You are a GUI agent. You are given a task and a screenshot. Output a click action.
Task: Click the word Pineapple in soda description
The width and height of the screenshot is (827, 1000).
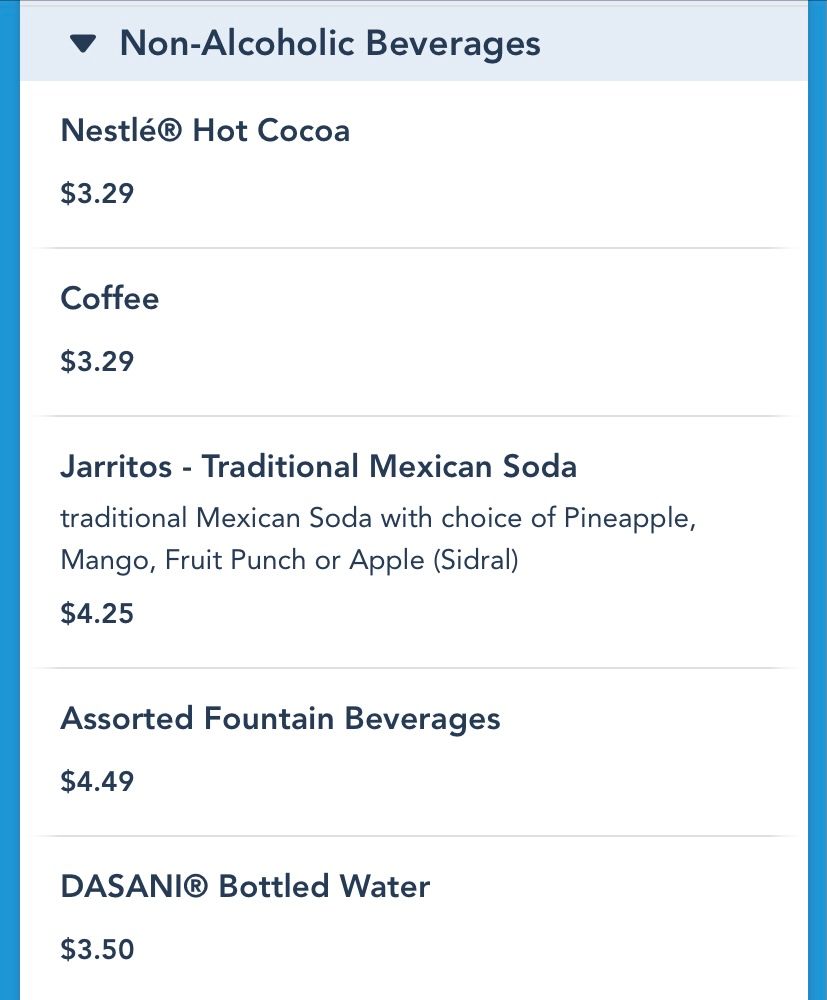click(x=629, y=518)
